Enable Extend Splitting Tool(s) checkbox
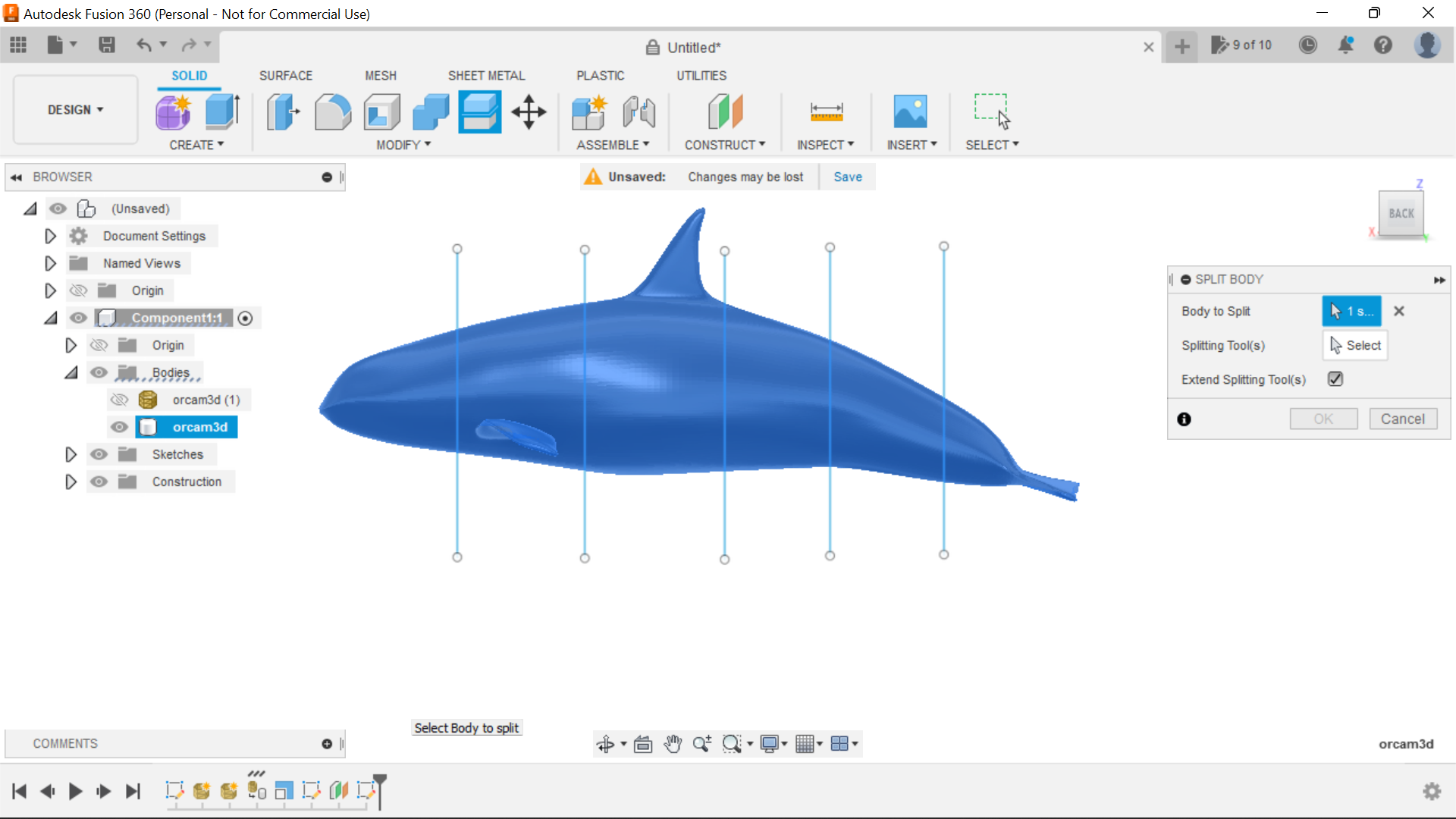The width and height of the screenshot is (1456, 819). pos(1336,379)
